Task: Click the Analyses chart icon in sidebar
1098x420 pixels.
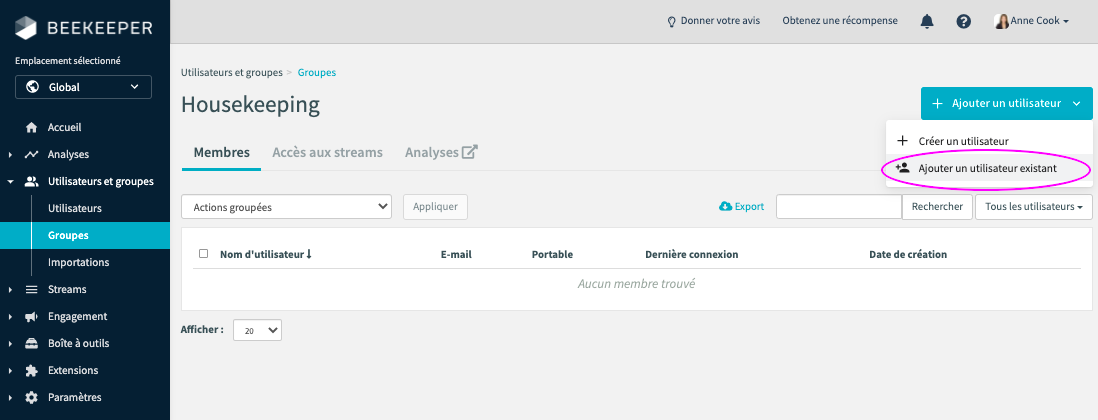Action: [32, 155]
